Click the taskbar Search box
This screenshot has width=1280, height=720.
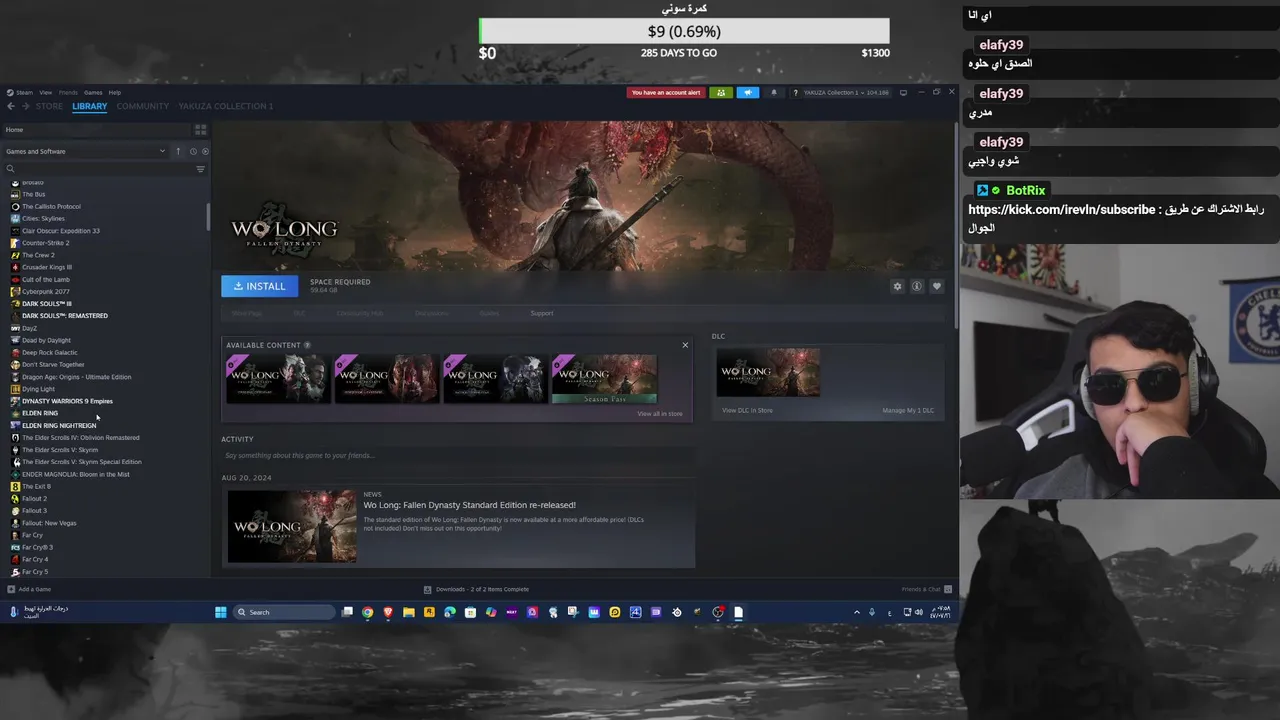[284, 612]
